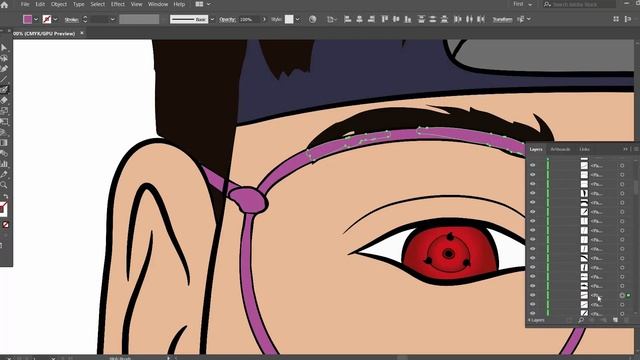This screenshot has width=640, height=360.
Task: Click Vertical Distribute Bottom icon
Action: (444, 19)
